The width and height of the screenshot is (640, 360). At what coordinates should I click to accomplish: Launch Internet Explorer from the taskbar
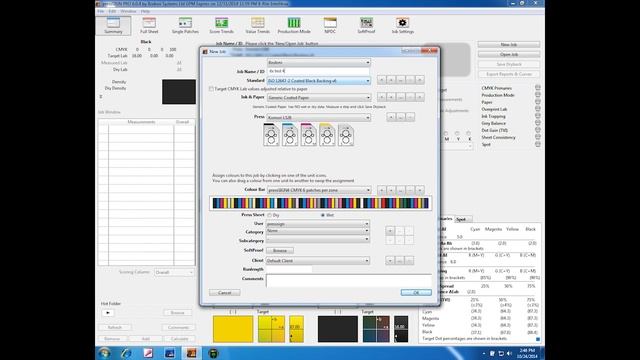126,353
